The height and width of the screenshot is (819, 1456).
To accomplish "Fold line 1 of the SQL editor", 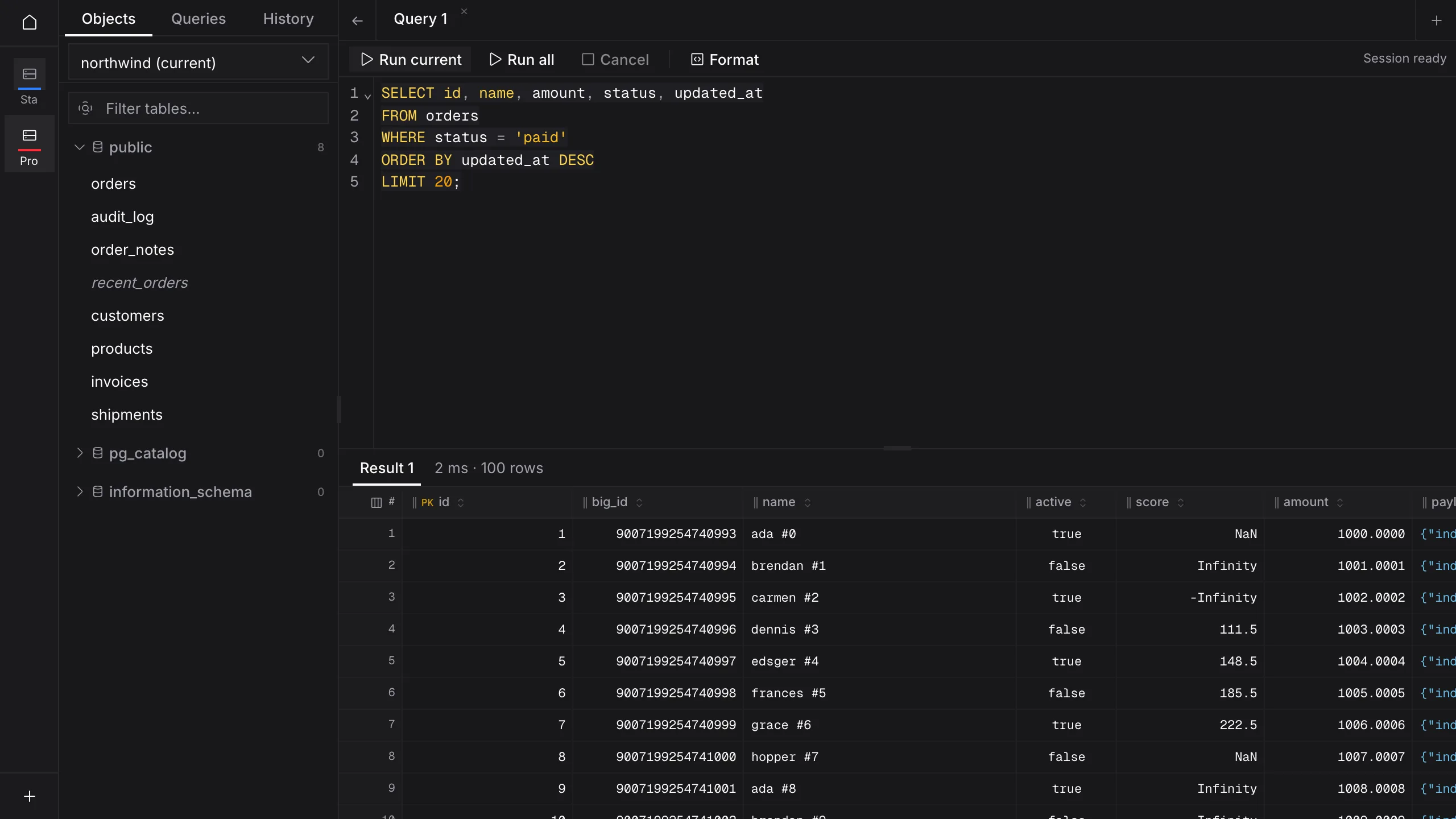I will coord(367,96).
